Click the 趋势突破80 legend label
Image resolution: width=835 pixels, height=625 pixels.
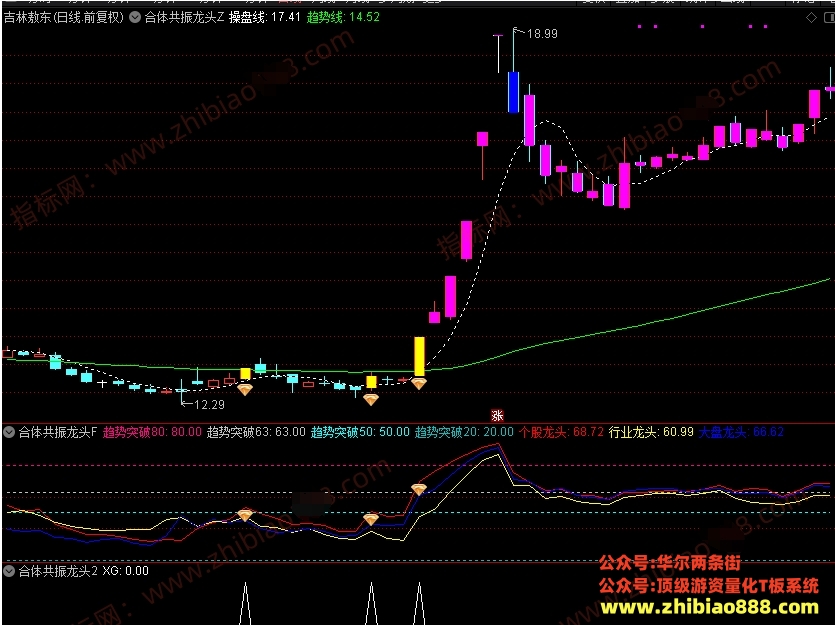click(152, 432)
